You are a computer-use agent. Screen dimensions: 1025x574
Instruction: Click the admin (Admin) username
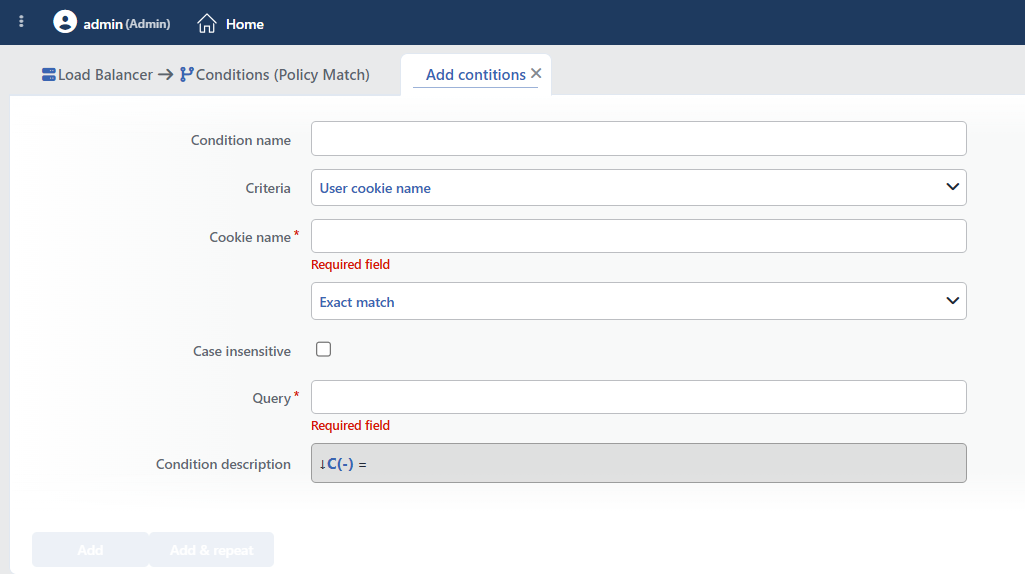(x=127, y=24)
